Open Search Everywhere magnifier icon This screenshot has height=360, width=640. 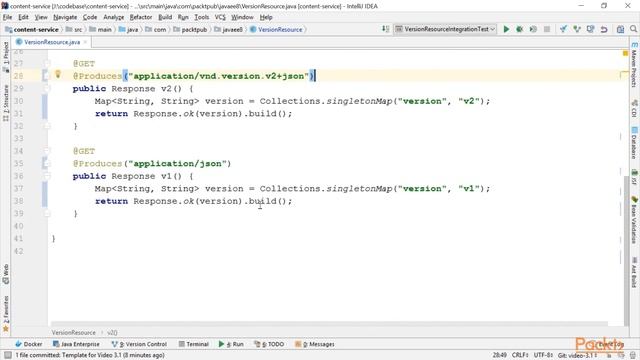pos(633,29)
